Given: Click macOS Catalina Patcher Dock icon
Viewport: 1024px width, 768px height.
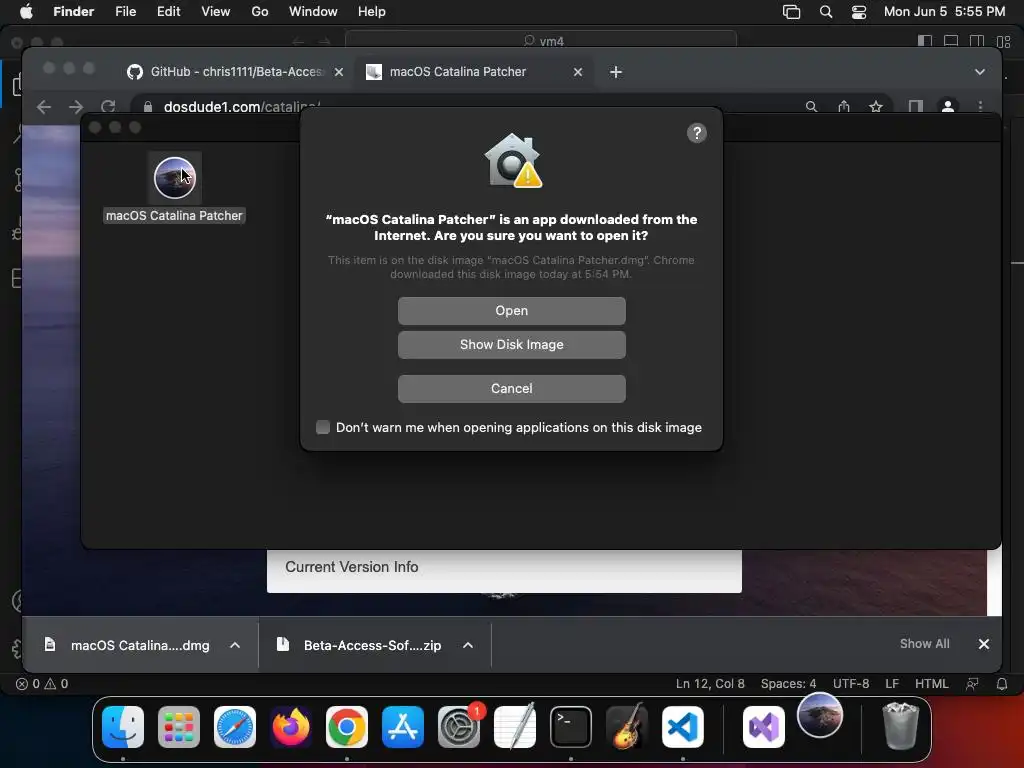Looking at the screenshot, I should [820, 715].
